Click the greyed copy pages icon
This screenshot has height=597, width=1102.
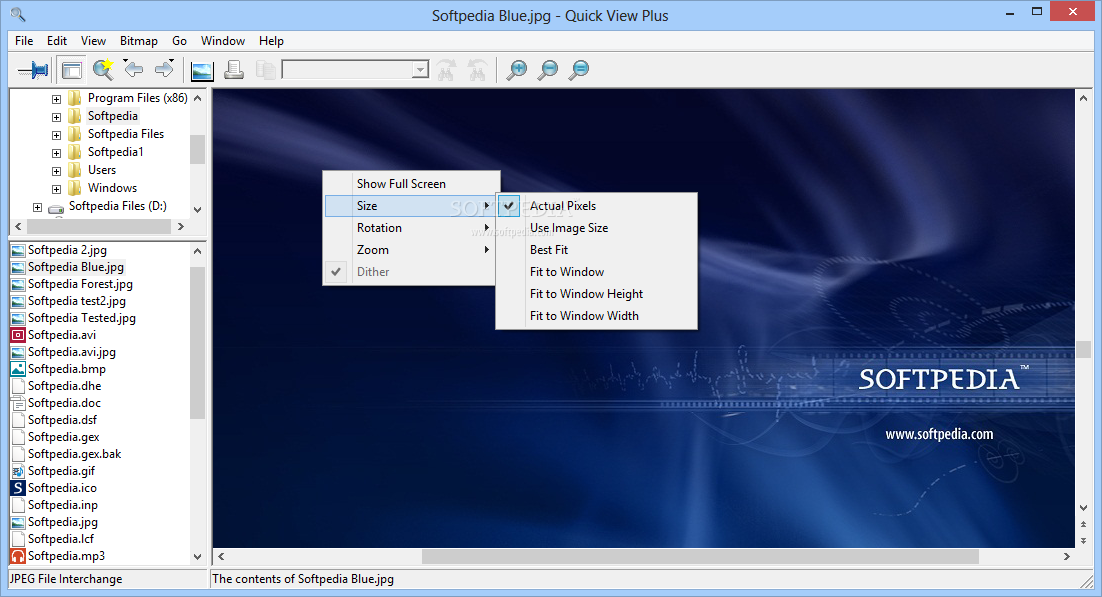(265, 70)
